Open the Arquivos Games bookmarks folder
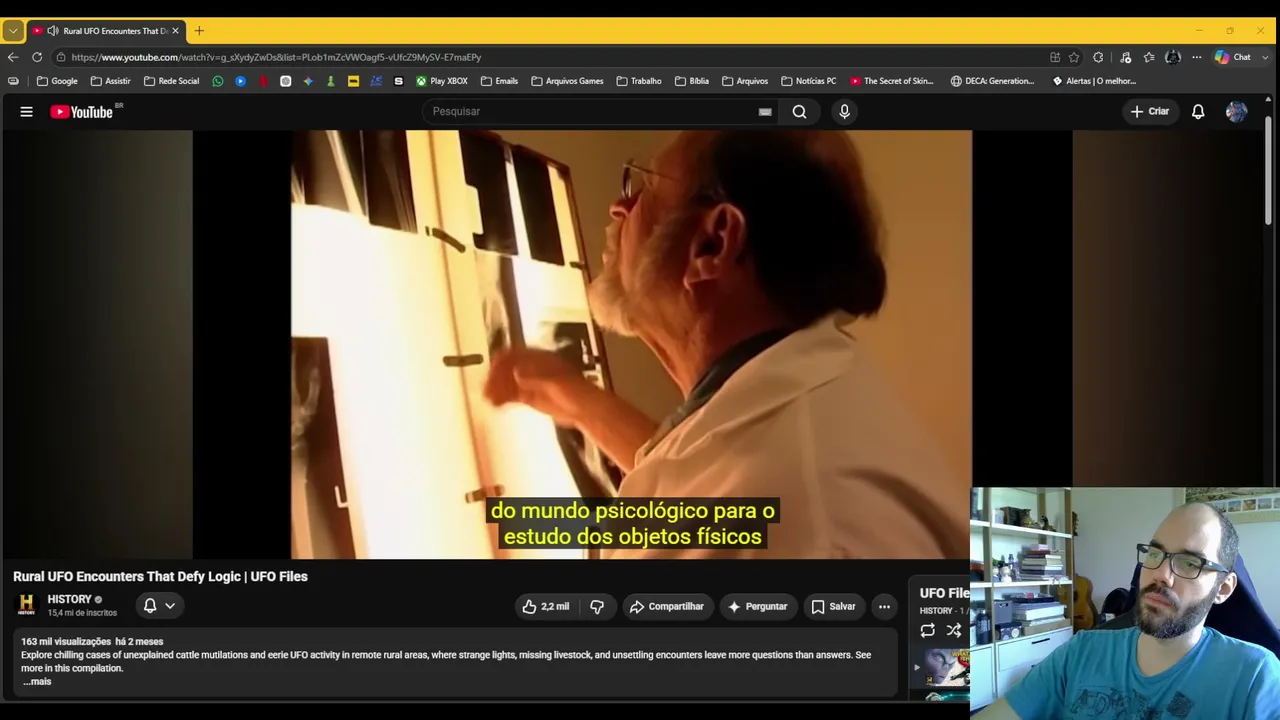The width and height of the screenshot is (1280, 720). click(x=567, y=81)
